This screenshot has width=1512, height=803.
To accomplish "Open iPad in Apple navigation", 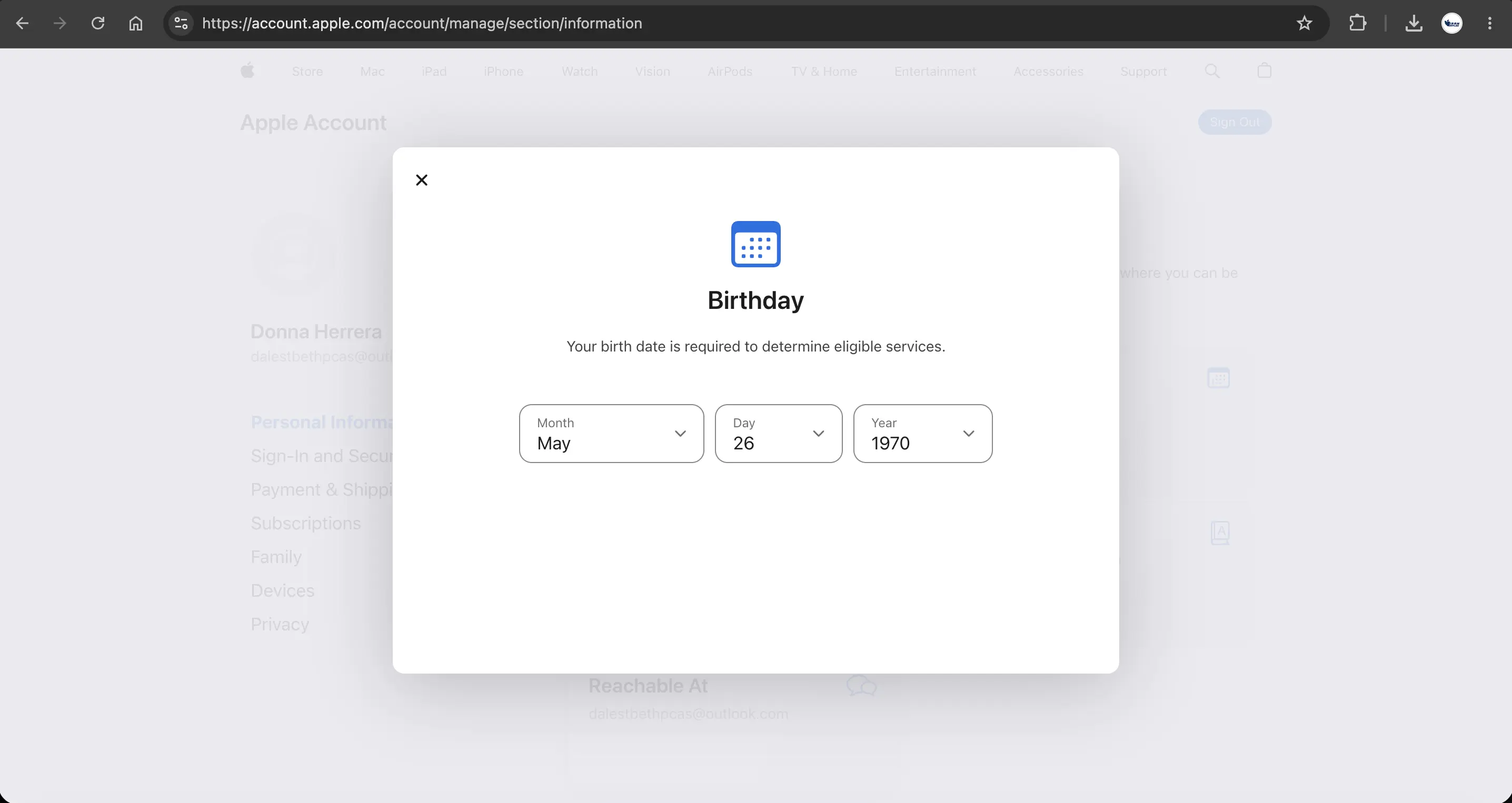I will [x=434, y=72].
